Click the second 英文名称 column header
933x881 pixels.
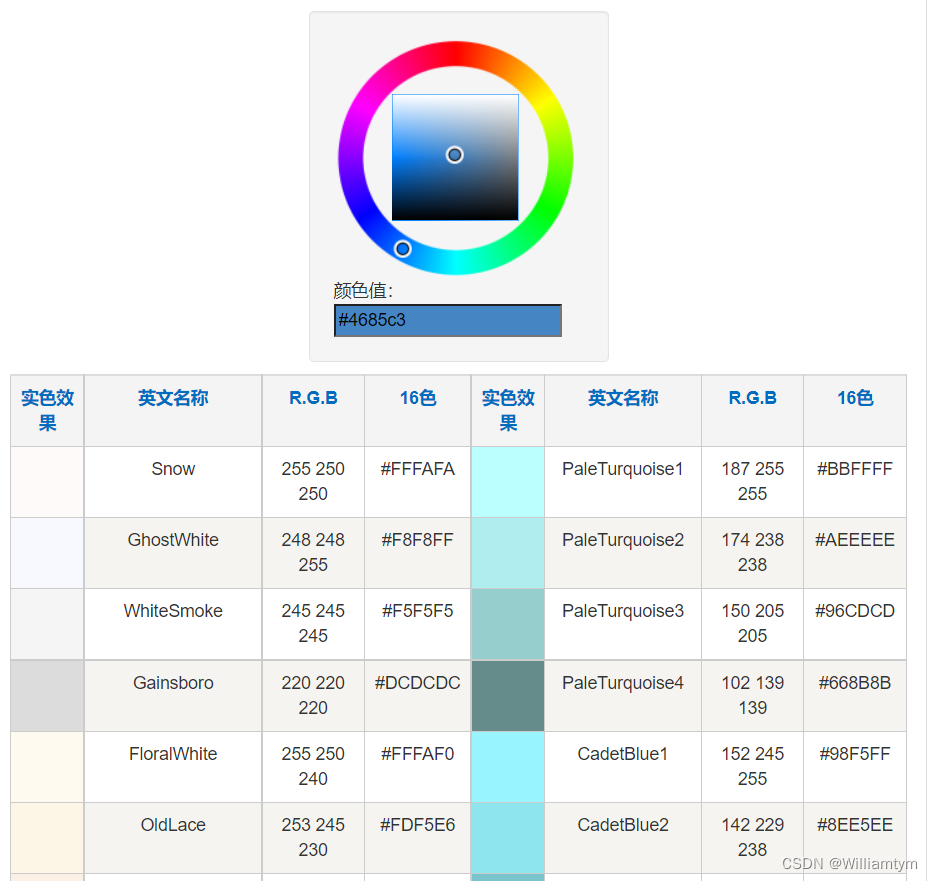pos(623,410)
